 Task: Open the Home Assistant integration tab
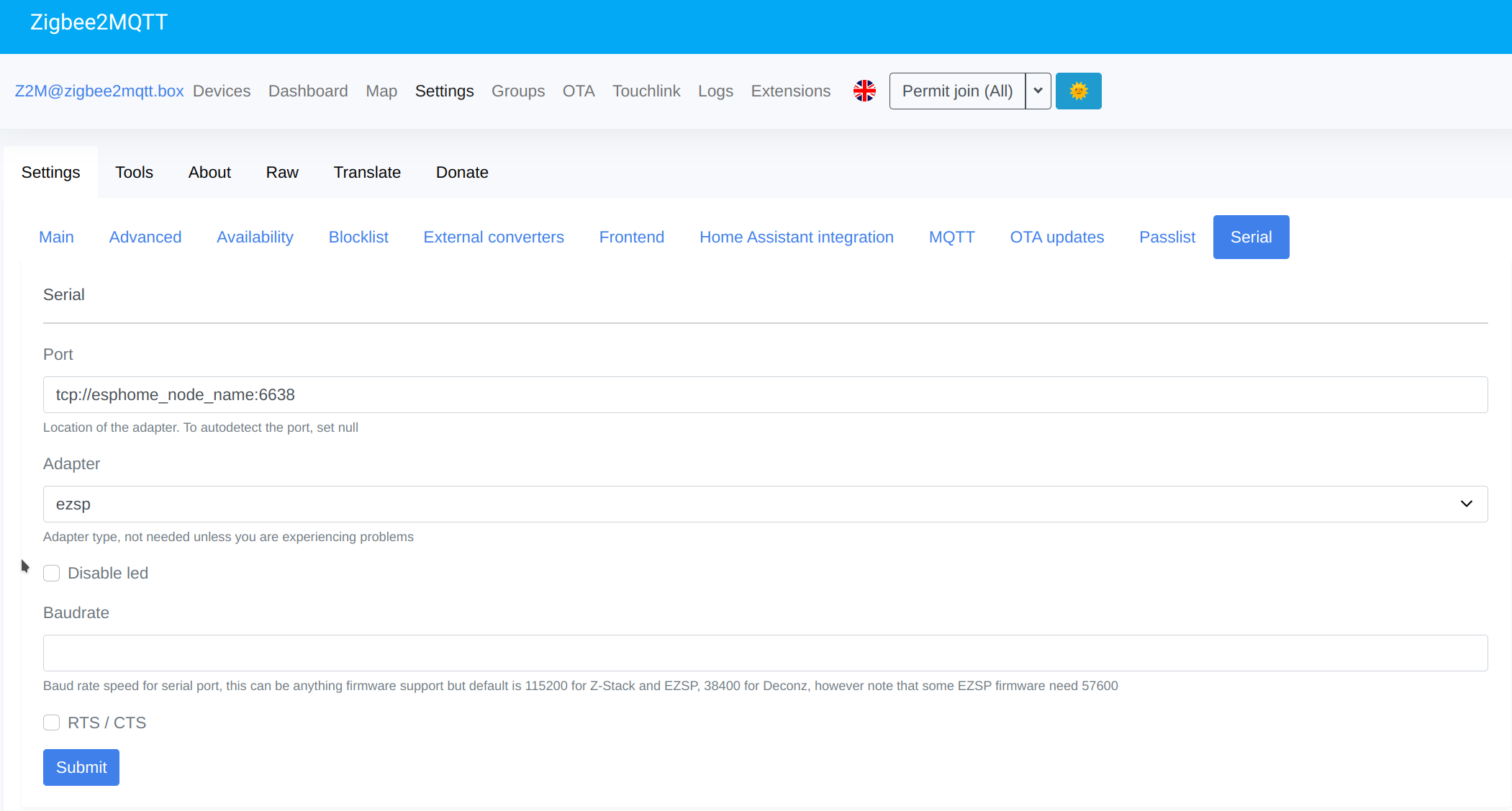(797, 237)
